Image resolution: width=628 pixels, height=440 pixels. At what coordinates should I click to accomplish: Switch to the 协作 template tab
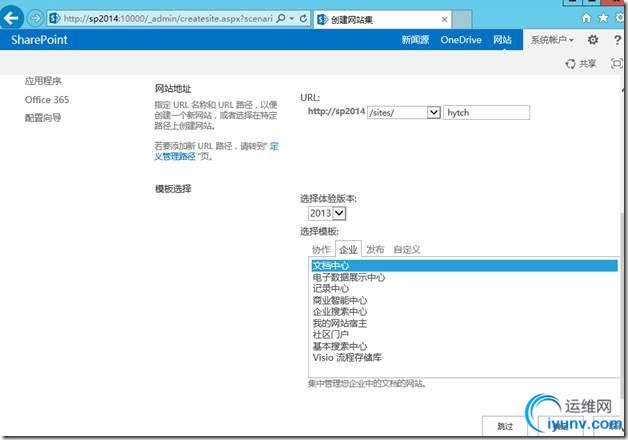click(321, 249)
